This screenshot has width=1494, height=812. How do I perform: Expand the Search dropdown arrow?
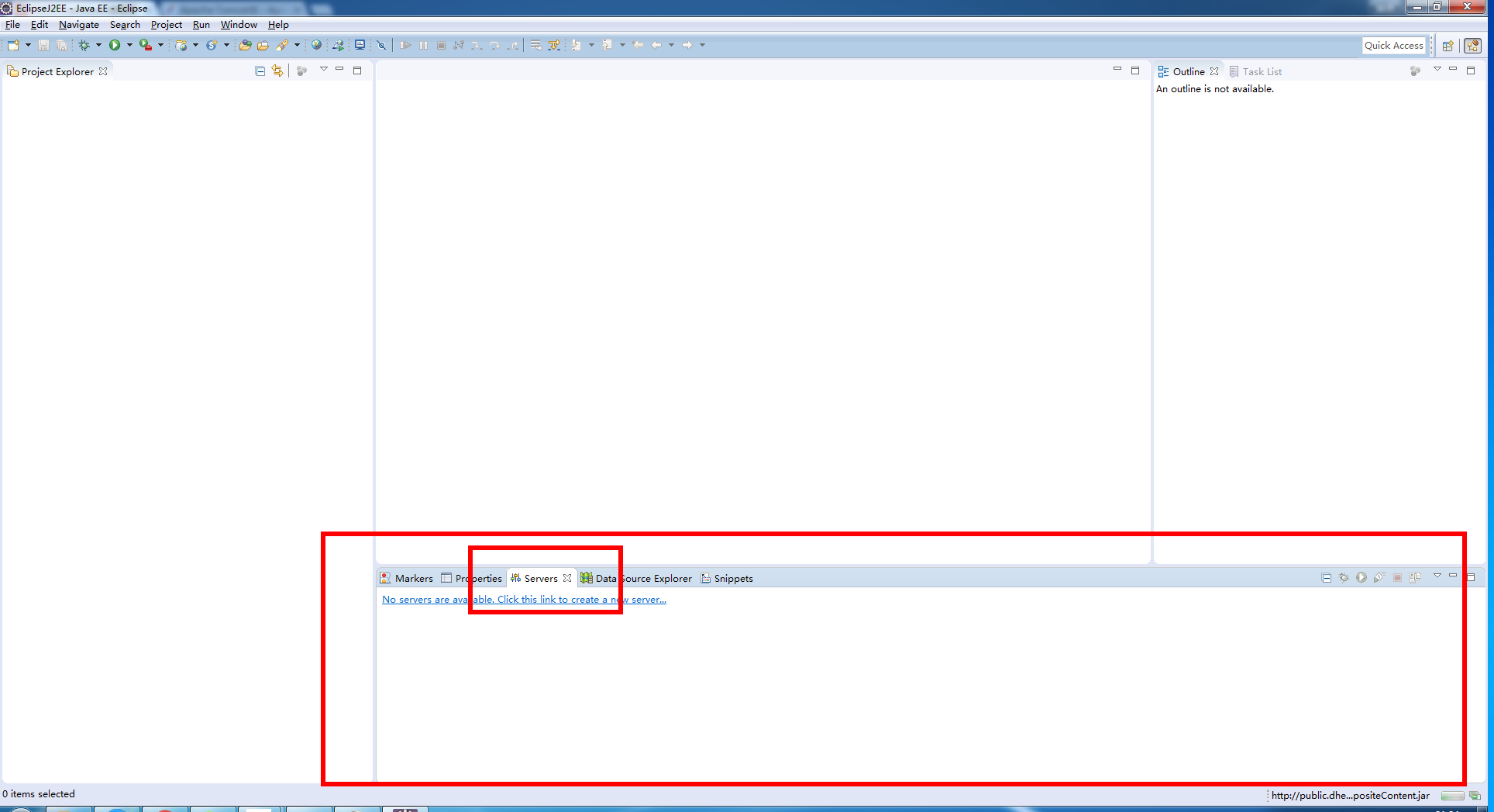[x=297, y=45]
